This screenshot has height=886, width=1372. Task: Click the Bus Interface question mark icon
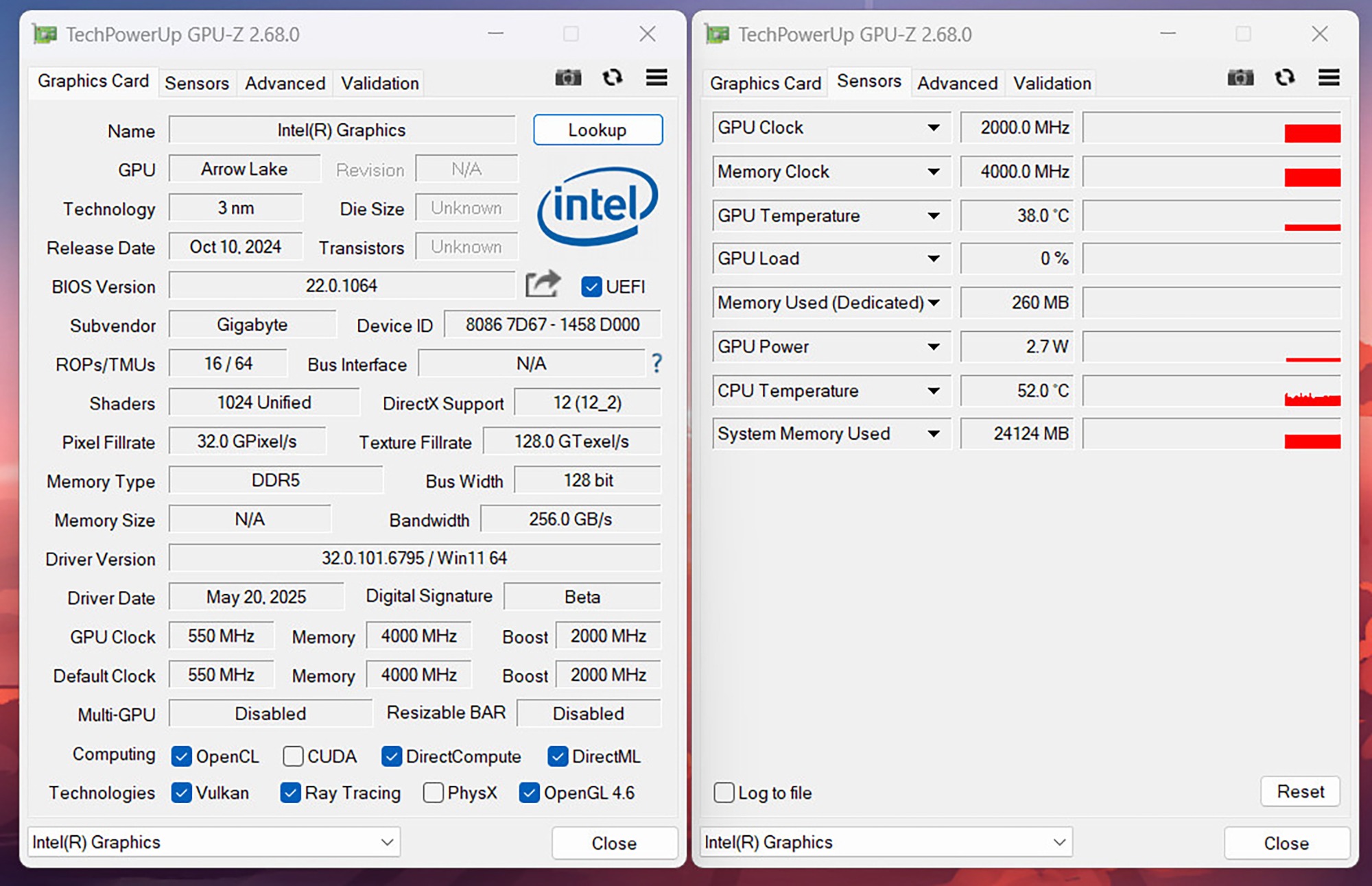tap(657, 363)
